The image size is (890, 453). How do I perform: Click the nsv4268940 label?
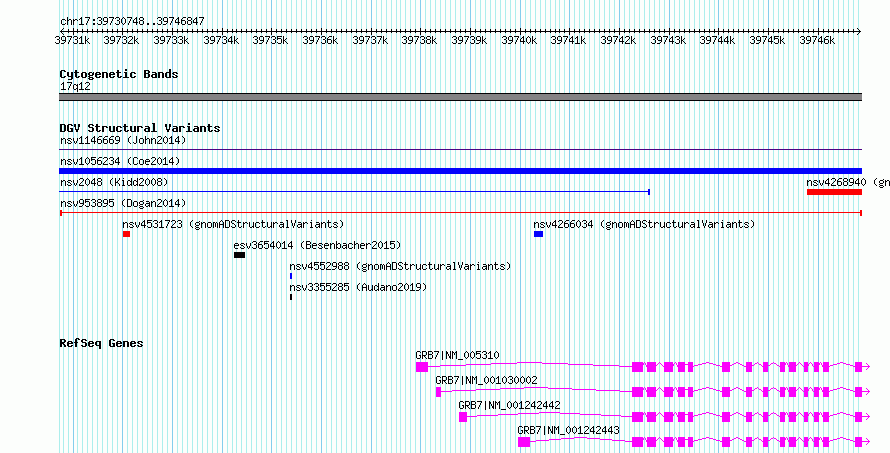[x=848, y=182]
